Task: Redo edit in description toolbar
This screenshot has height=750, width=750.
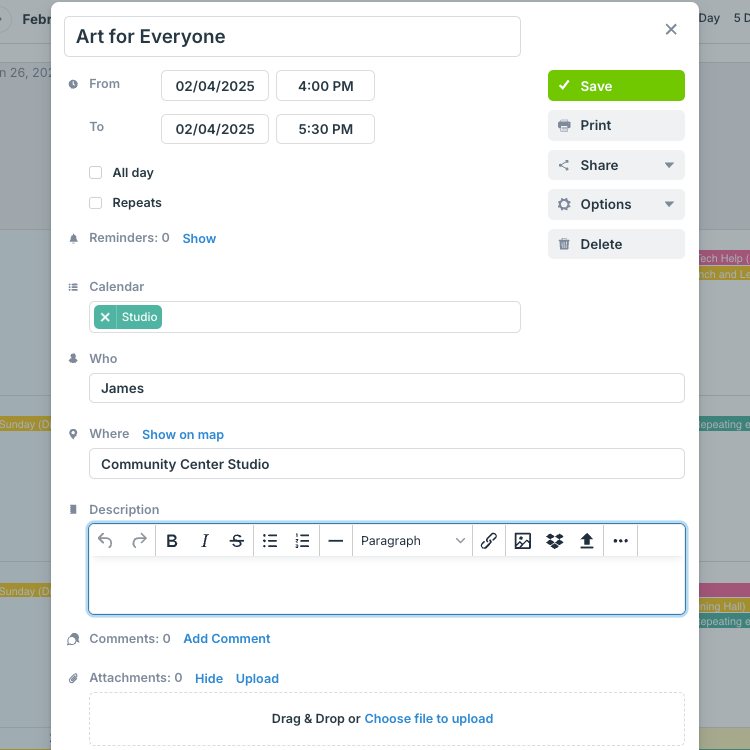Action: (x=139, y=540)
